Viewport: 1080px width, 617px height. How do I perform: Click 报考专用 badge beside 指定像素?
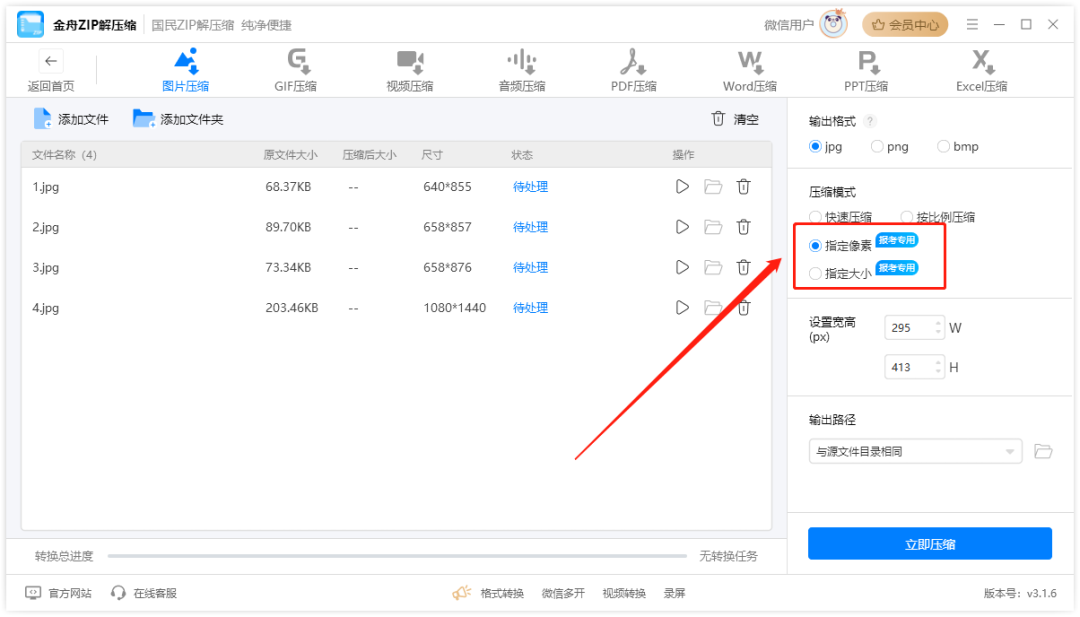(896, 240)
